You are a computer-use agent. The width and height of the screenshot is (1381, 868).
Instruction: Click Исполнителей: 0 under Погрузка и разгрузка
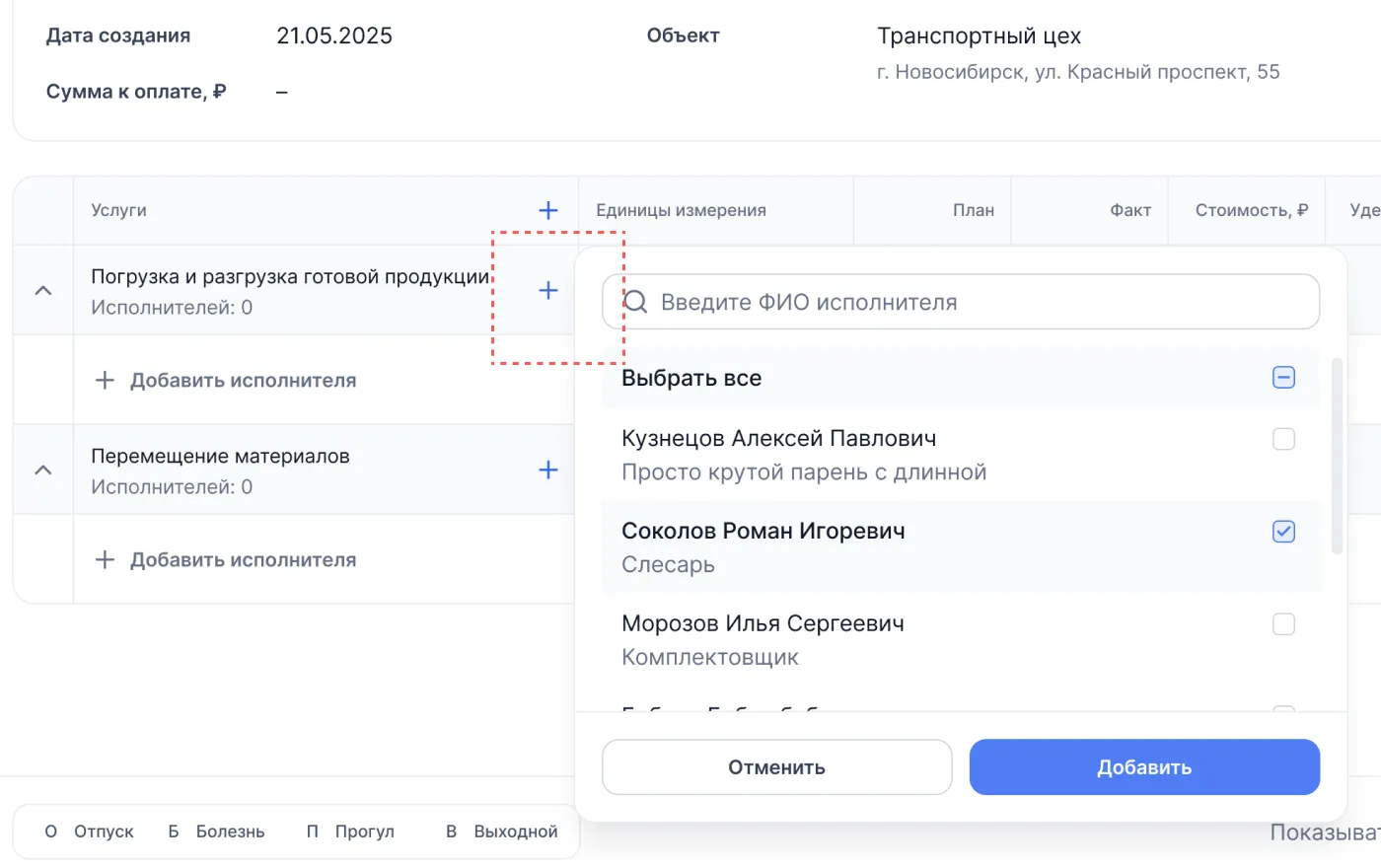(x=172, y=308)
